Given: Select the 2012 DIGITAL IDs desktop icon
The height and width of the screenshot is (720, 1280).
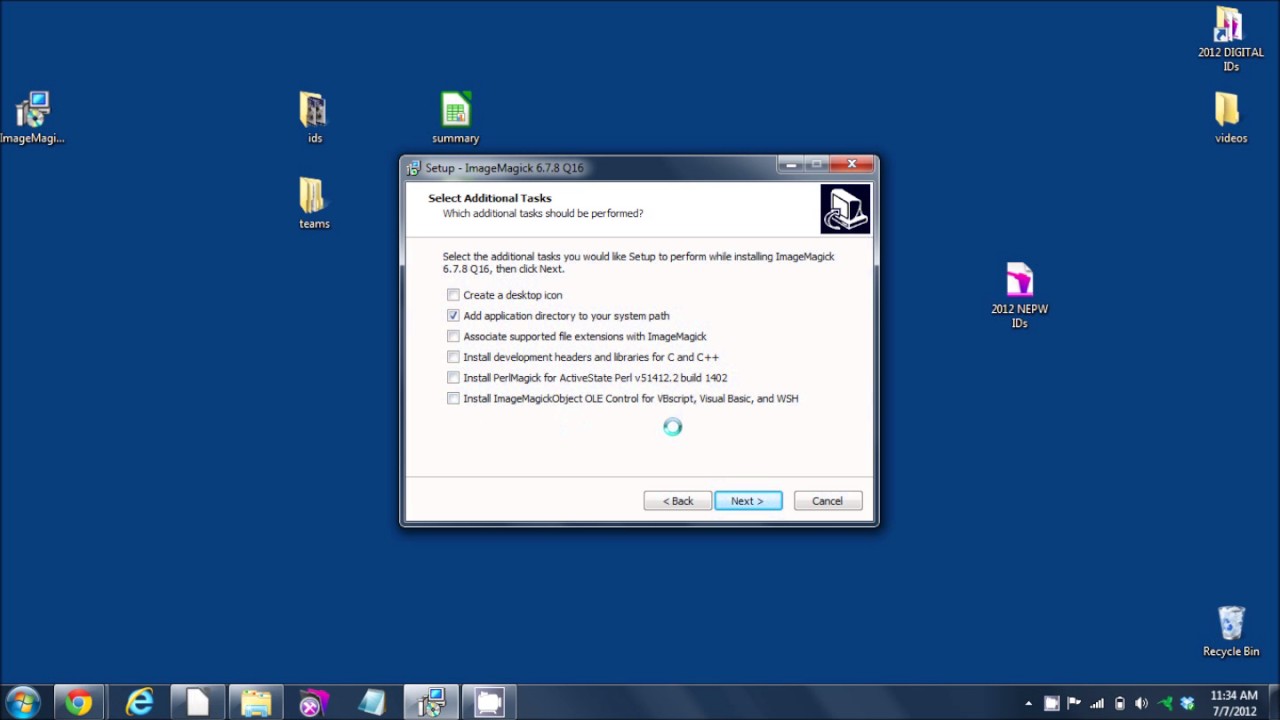Looking at the screenshot, I should pyautogui.click(x=1230, y=40).
